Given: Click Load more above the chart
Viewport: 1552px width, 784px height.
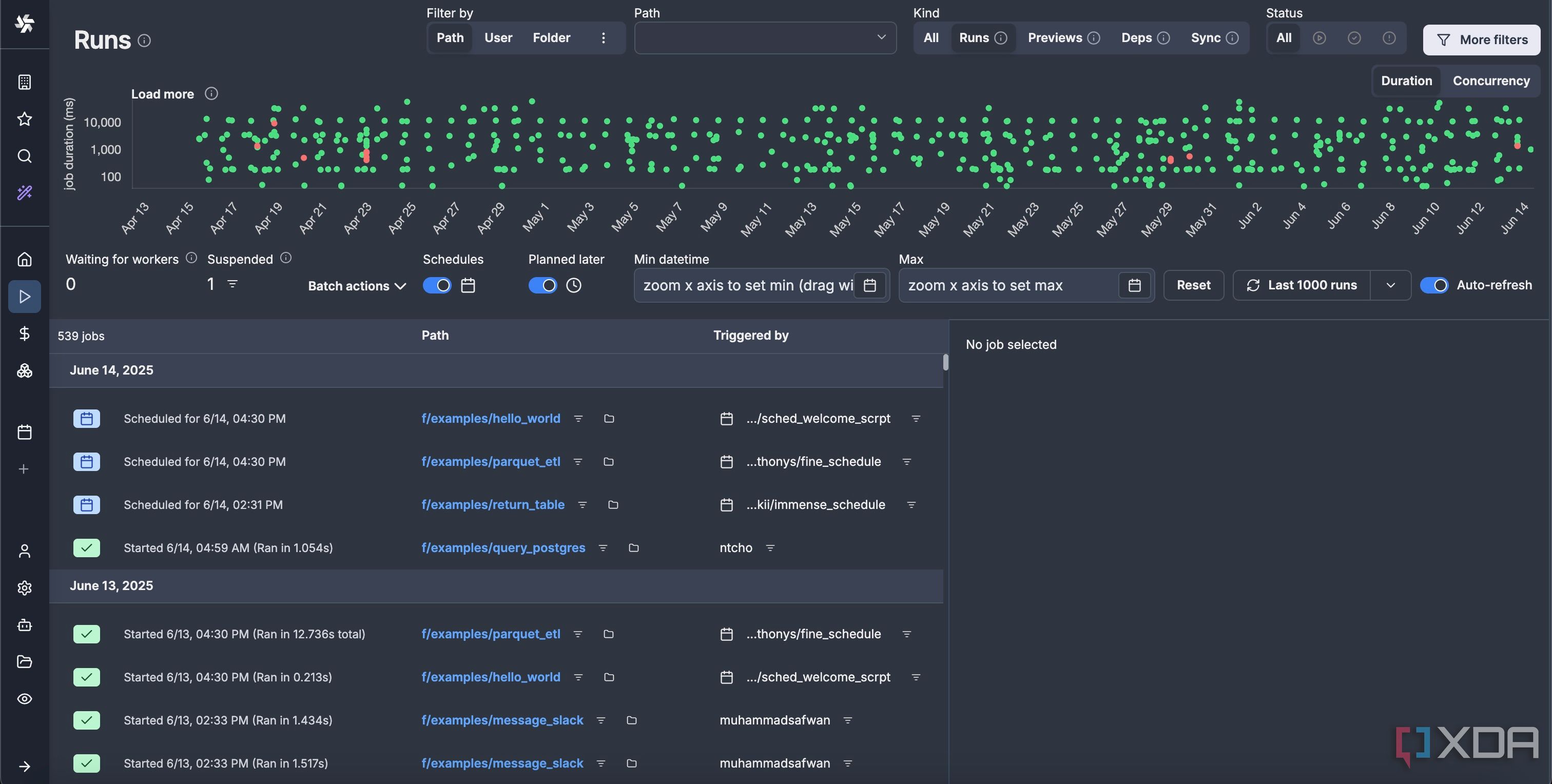Looking at the screenshot, I should [163, 94].
